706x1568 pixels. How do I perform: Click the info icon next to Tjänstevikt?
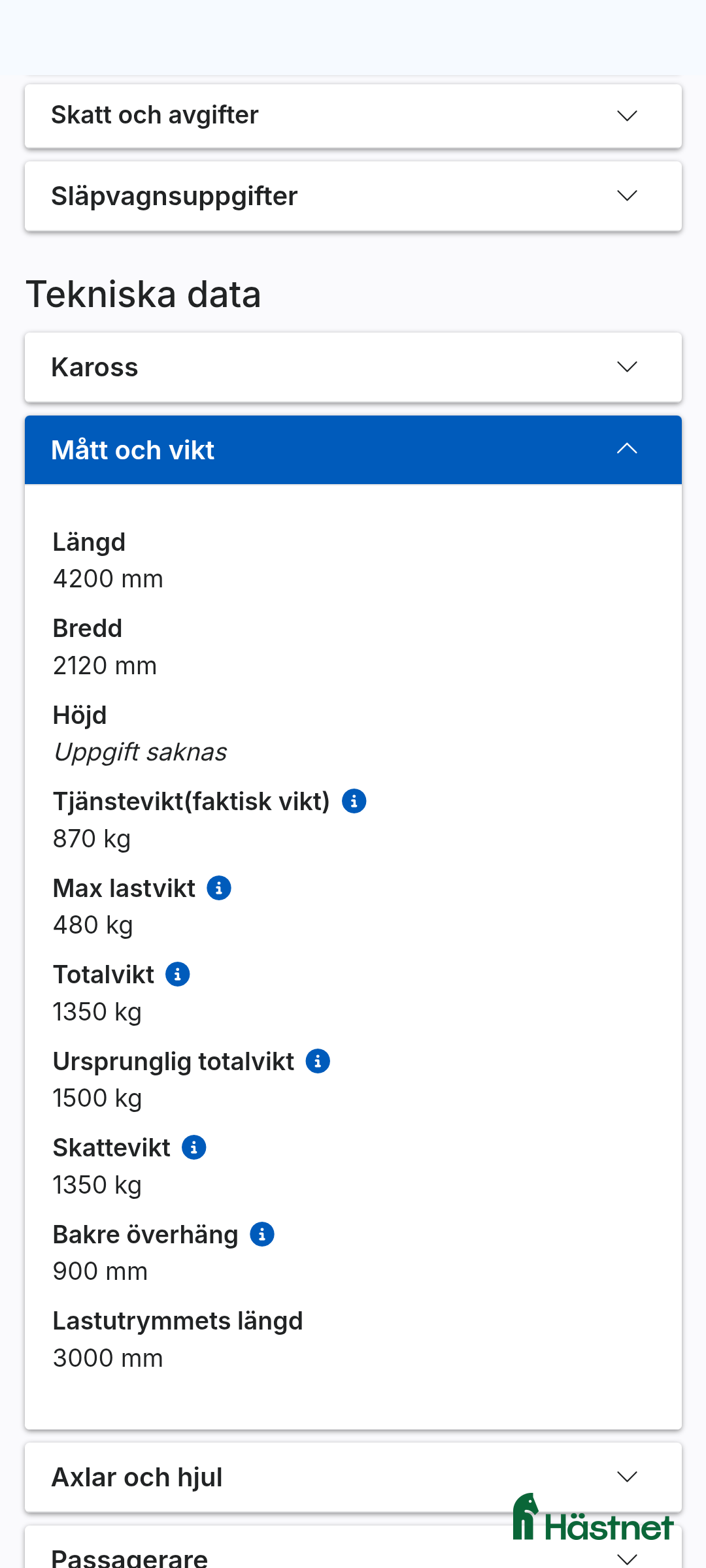353,801
